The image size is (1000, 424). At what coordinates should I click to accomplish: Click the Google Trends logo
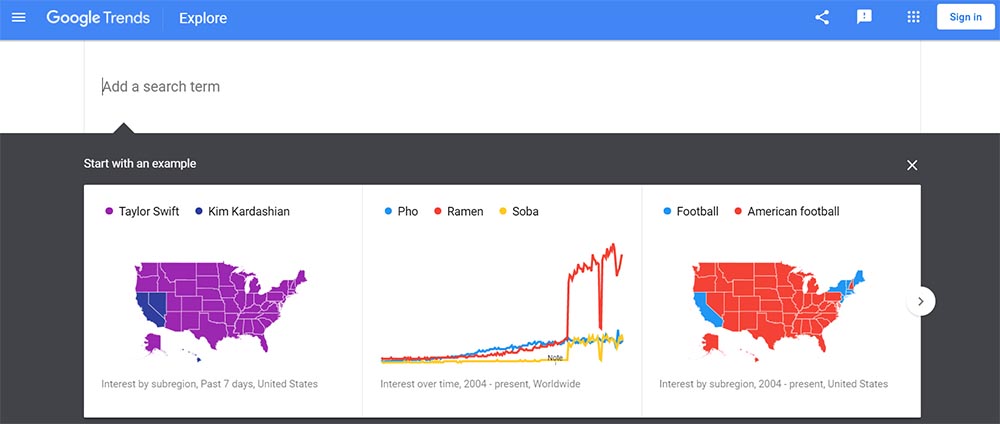pos(98,18)
